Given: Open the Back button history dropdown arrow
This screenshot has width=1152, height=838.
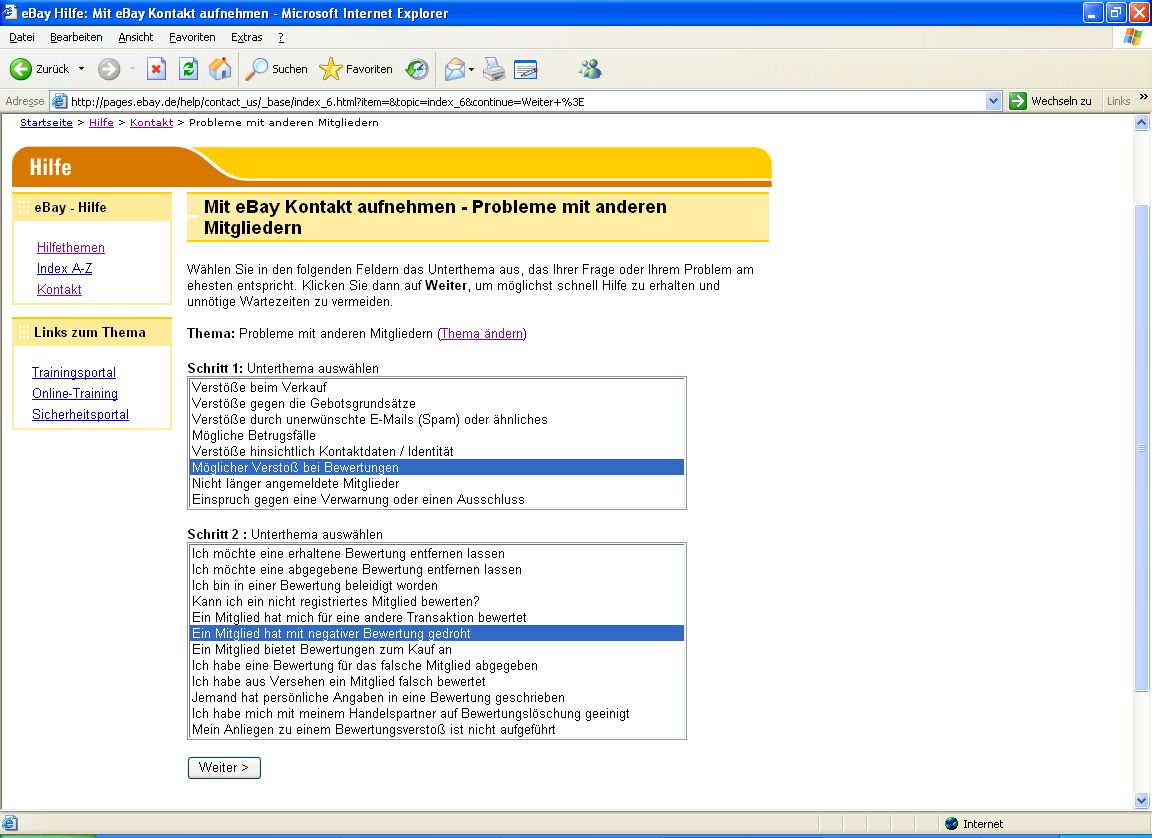Looking at the screenshot, I should [82, 69].
